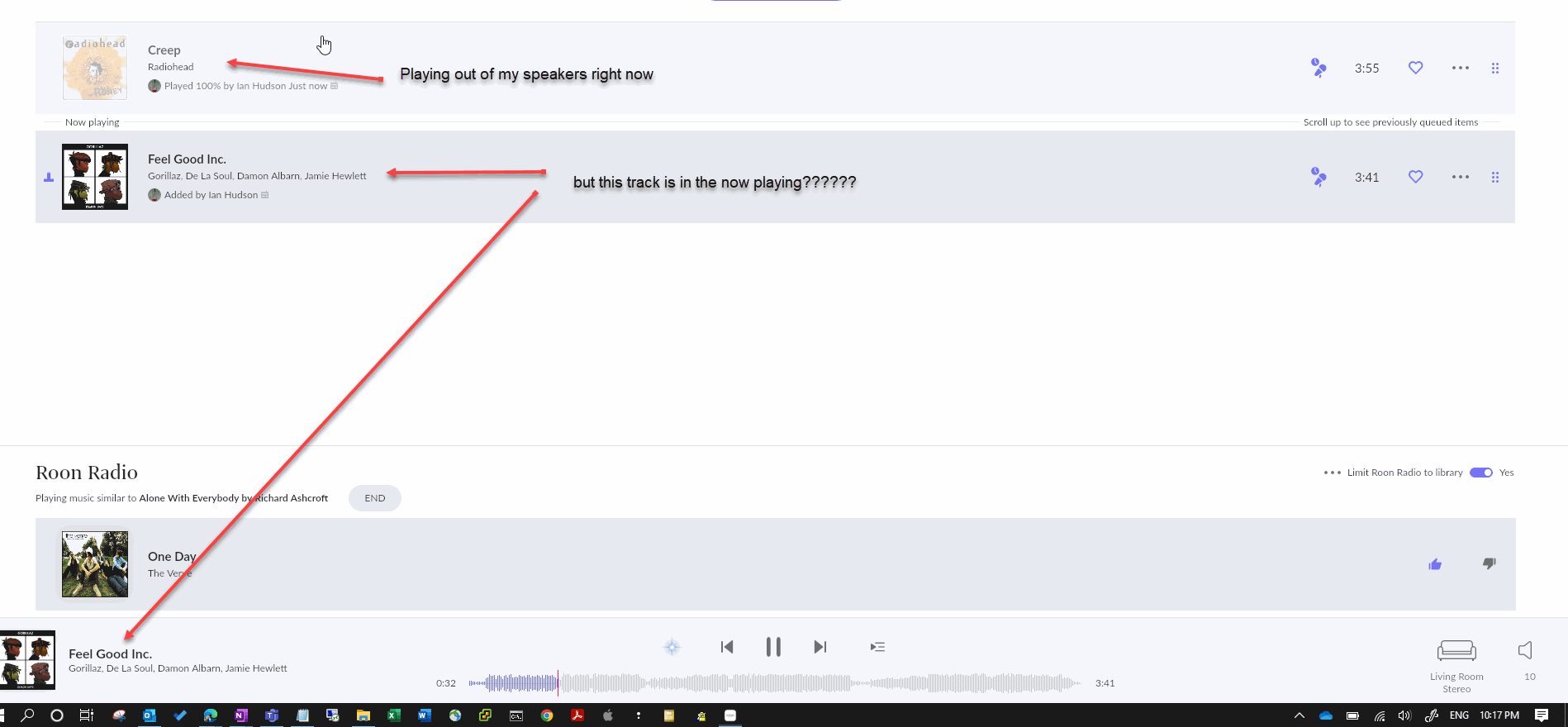
Task: Open the lyrics microphone icon for Creep
Action: tap(1319, 68)
